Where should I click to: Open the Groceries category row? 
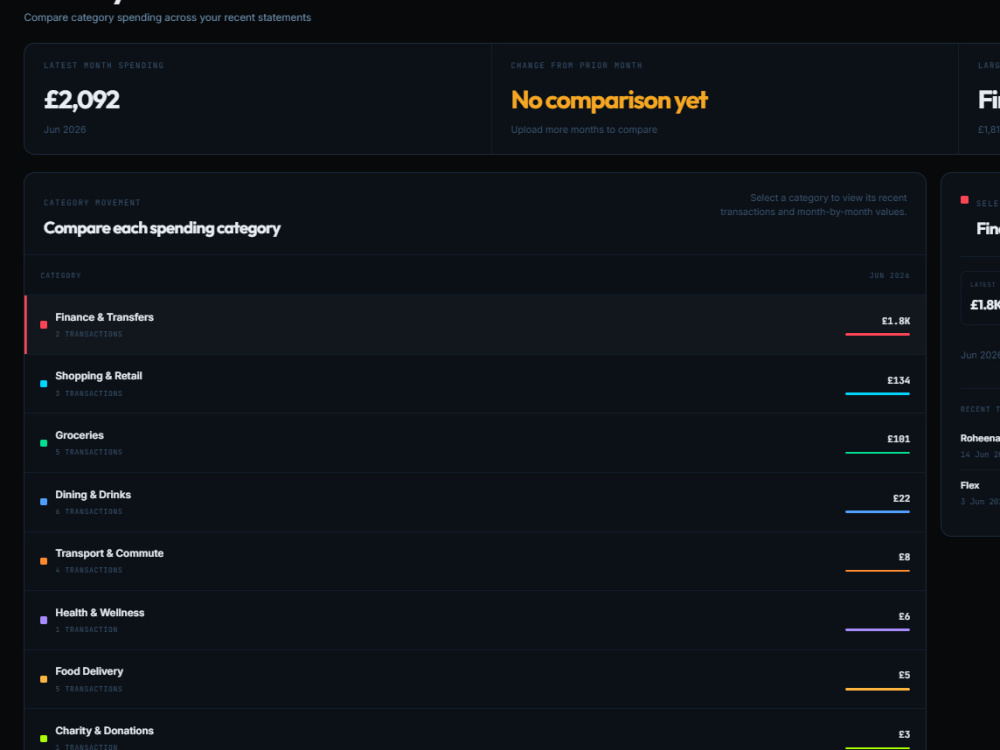click(x=475, y=443)
